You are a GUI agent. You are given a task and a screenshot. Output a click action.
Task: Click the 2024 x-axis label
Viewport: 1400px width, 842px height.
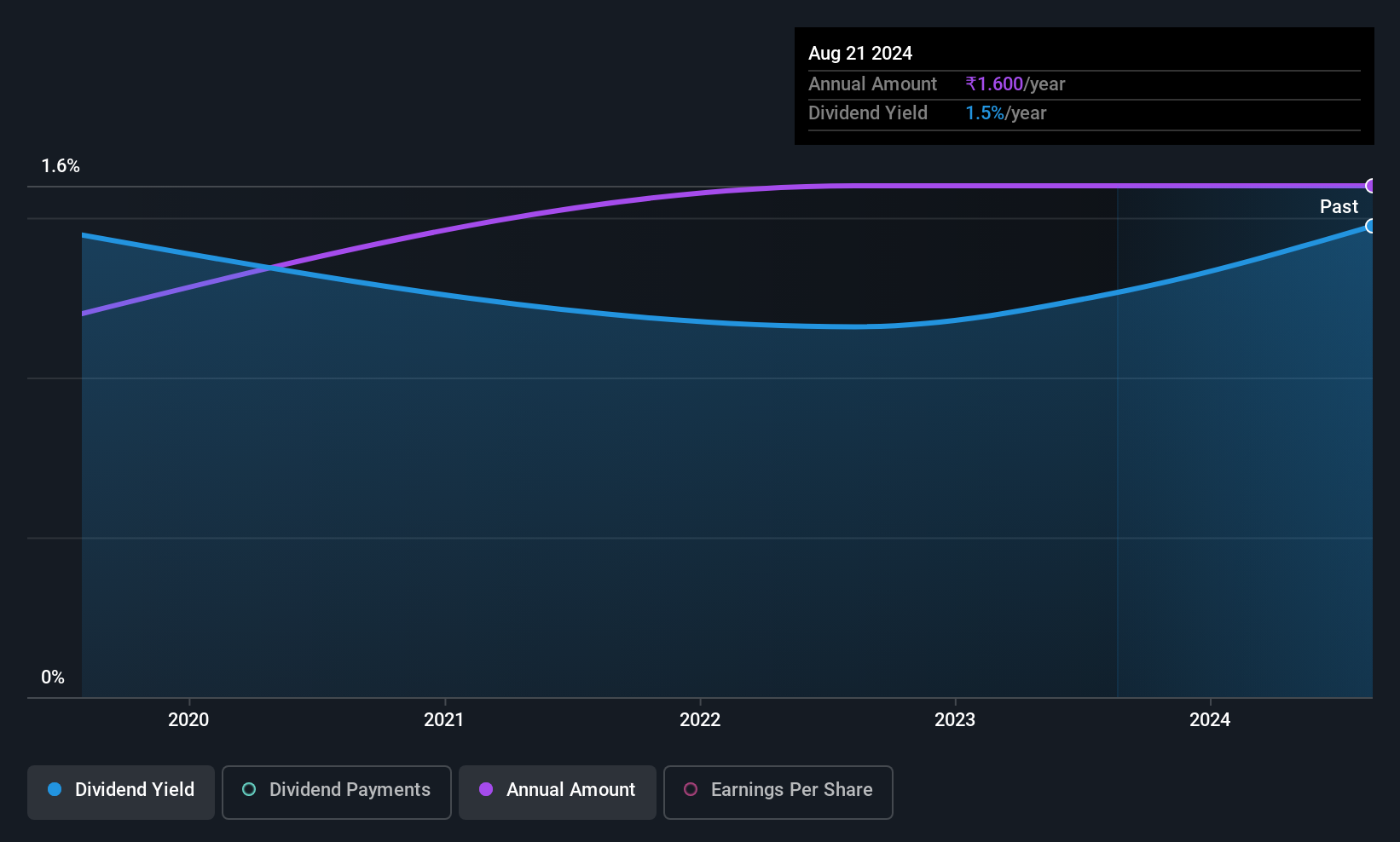point(1210,719)
